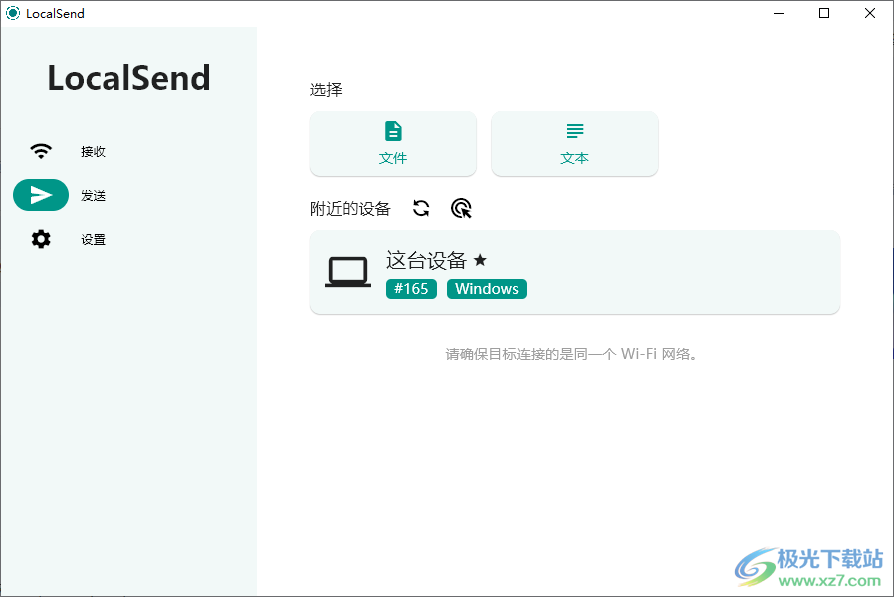Toggle the favorite star on 这台设备
This screenshot has width=894, height=597.
pyautogui.click(x=480, y=259)
